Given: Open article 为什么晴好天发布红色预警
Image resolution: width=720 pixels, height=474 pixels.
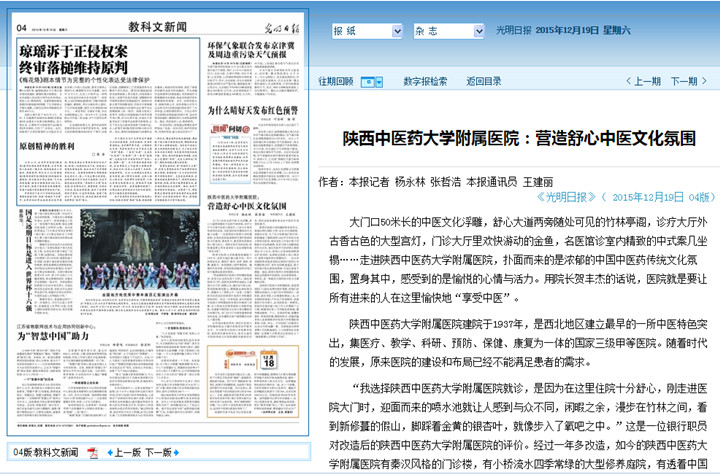Looking at the screenshot, I should [253, 110].
